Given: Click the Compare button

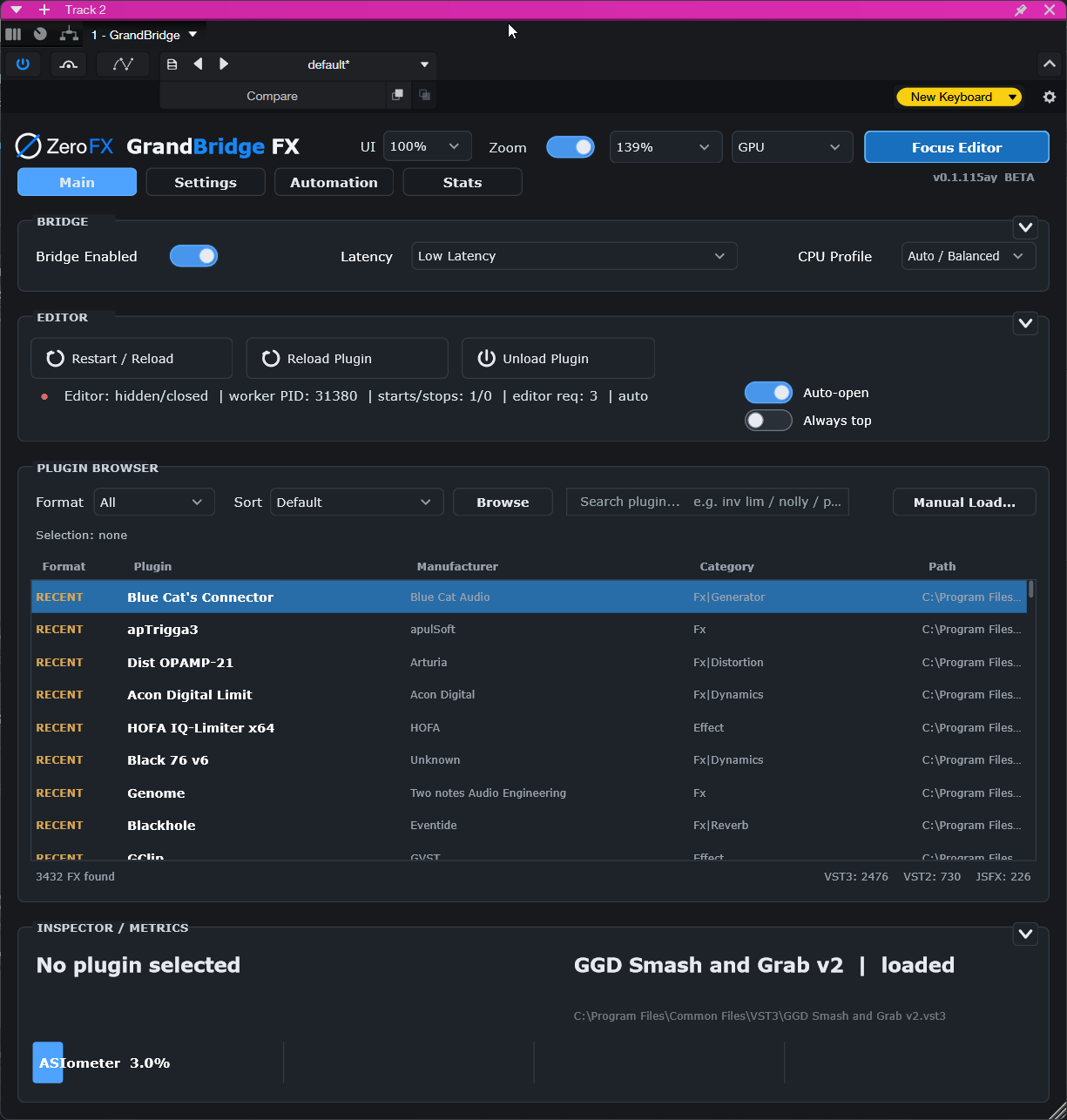Looking at the screenshot, I should [272, 96].
